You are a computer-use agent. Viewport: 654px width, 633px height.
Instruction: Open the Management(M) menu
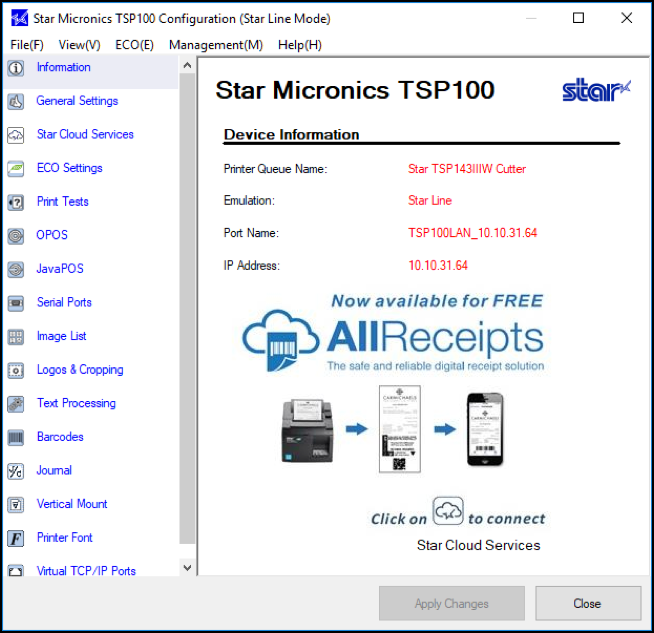(216, 45)
